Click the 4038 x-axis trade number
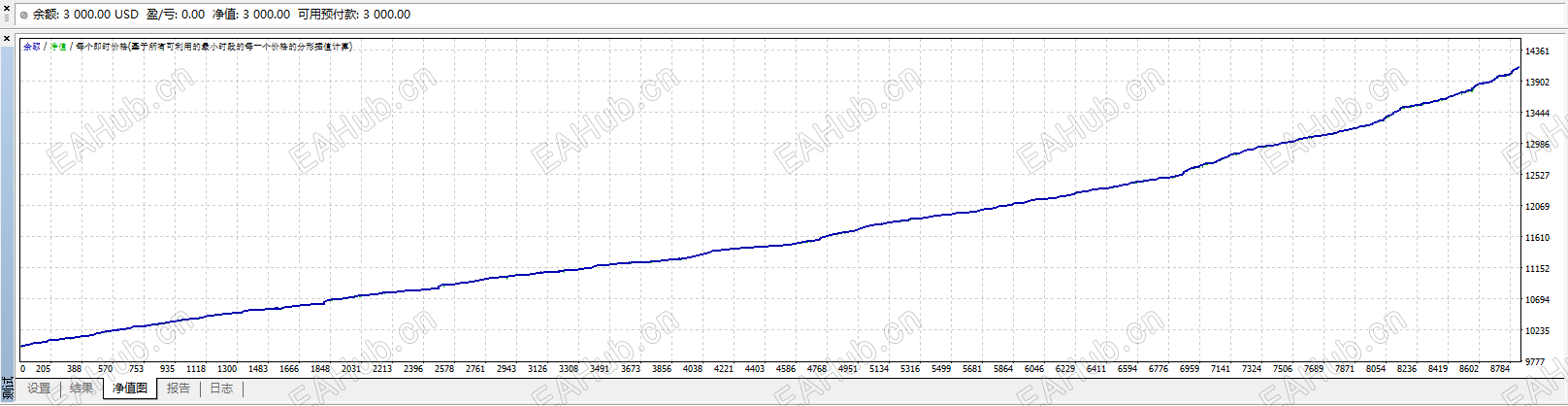Viewport: 1568px width, 406px height. pyautogui.click(x=693, y=369)
